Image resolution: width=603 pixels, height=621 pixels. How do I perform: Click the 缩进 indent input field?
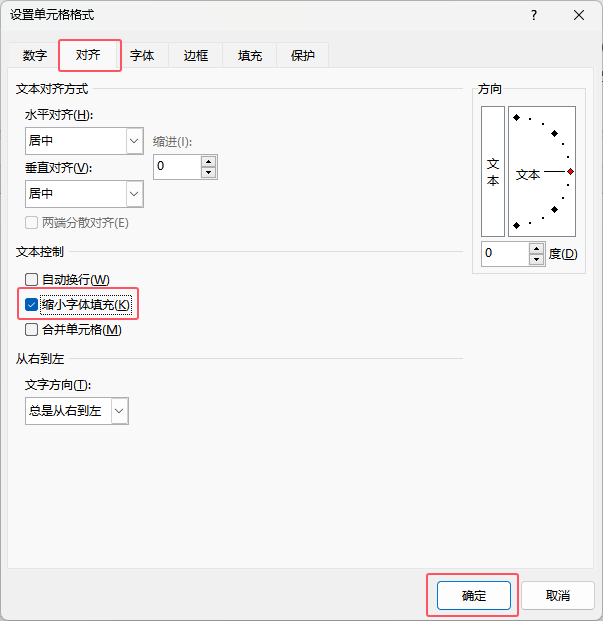177,167
